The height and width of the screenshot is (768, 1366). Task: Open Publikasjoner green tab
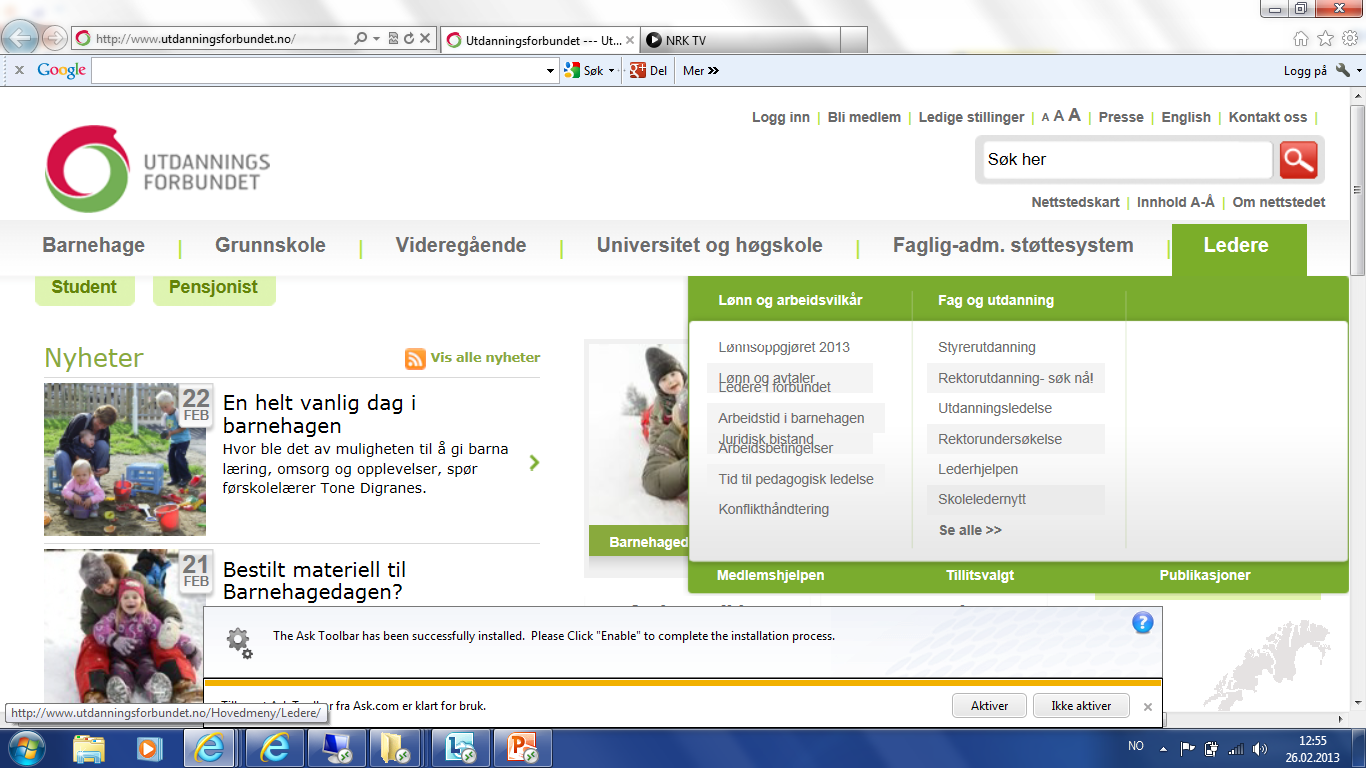coord(1205,575)
